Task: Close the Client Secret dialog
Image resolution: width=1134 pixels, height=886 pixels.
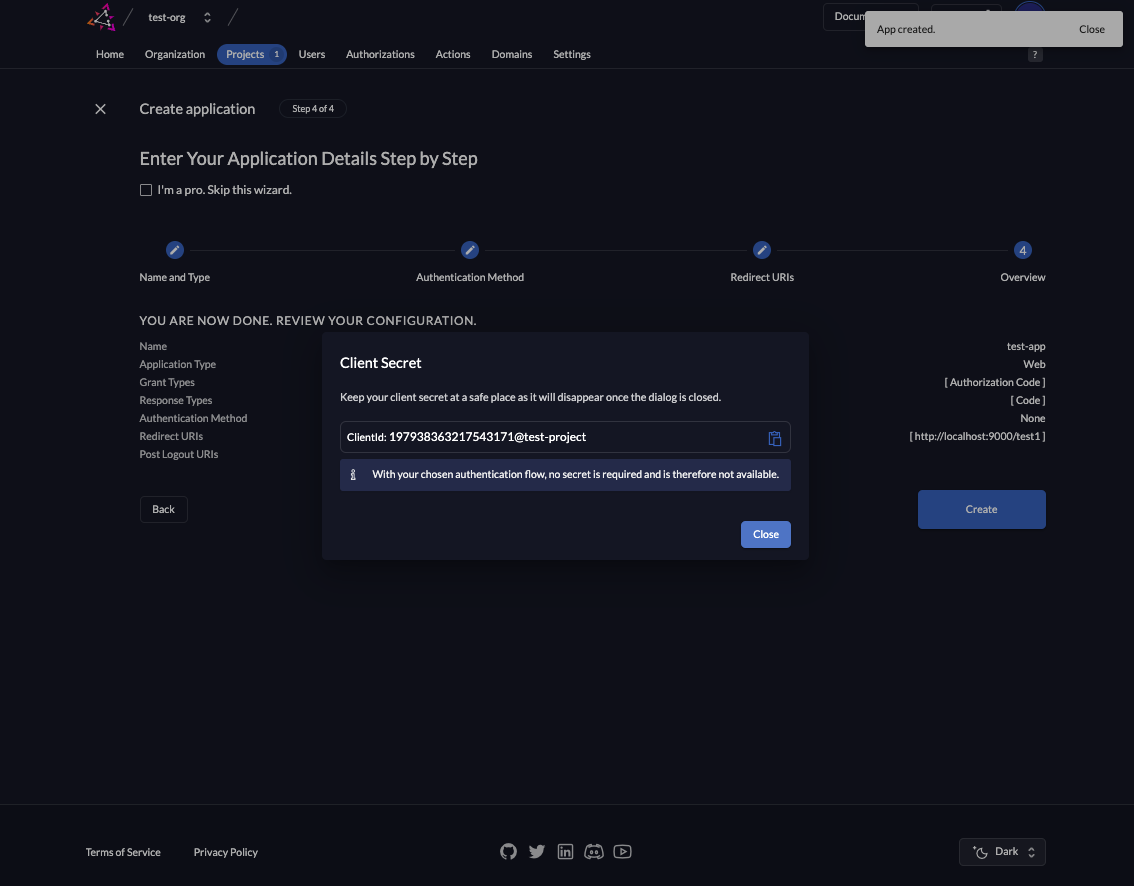Action: [766, 534]
